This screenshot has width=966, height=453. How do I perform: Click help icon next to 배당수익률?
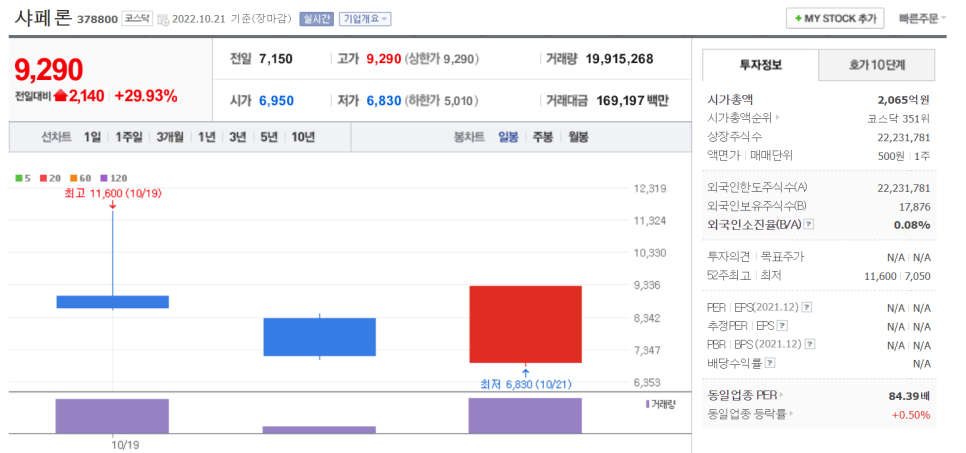pos(770,363)
